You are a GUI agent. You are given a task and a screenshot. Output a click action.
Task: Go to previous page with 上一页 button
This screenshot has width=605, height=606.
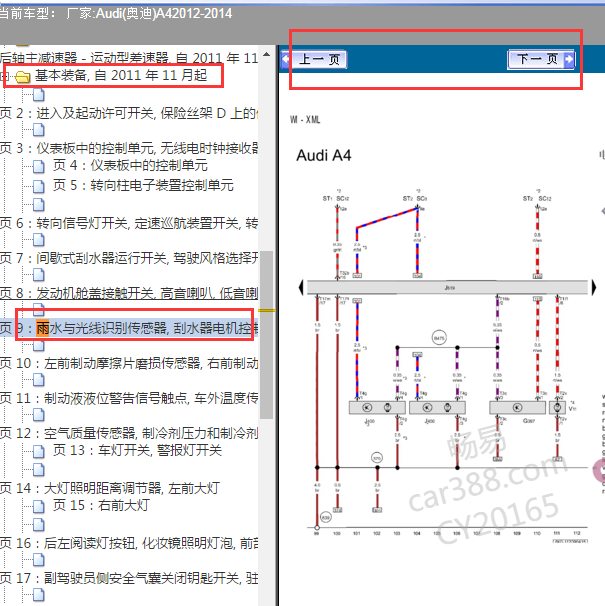(314, 59)
